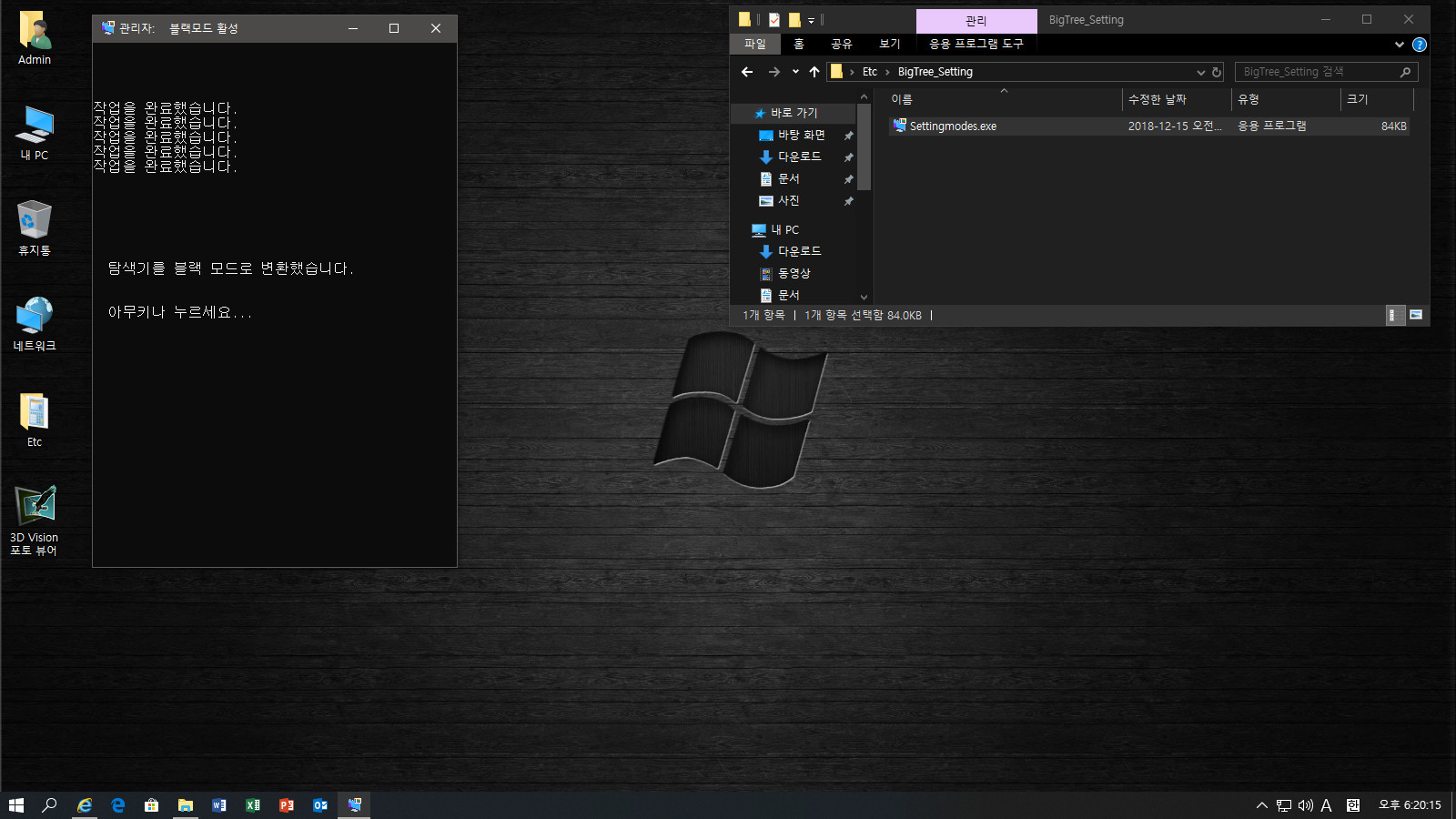Click Explorer back arrow

coord(747,72)
